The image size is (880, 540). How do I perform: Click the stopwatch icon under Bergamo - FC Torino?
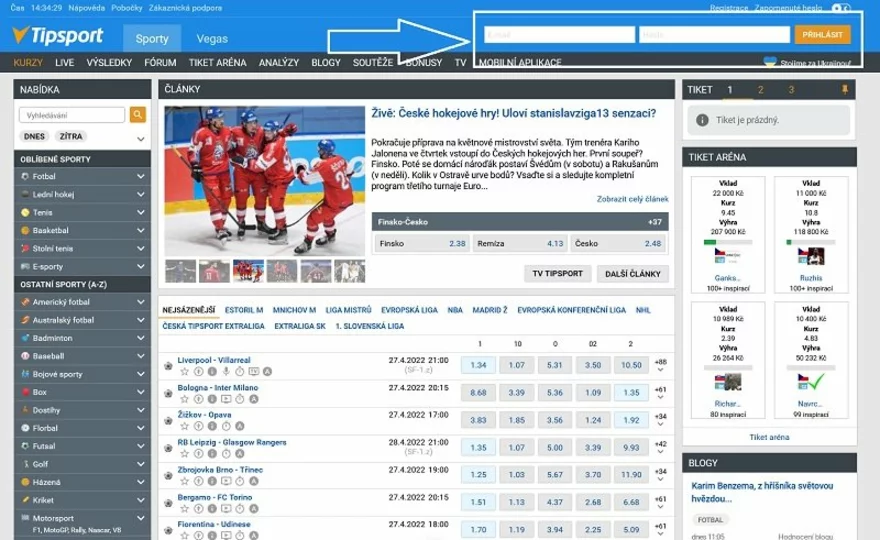[x=240, y=509]
